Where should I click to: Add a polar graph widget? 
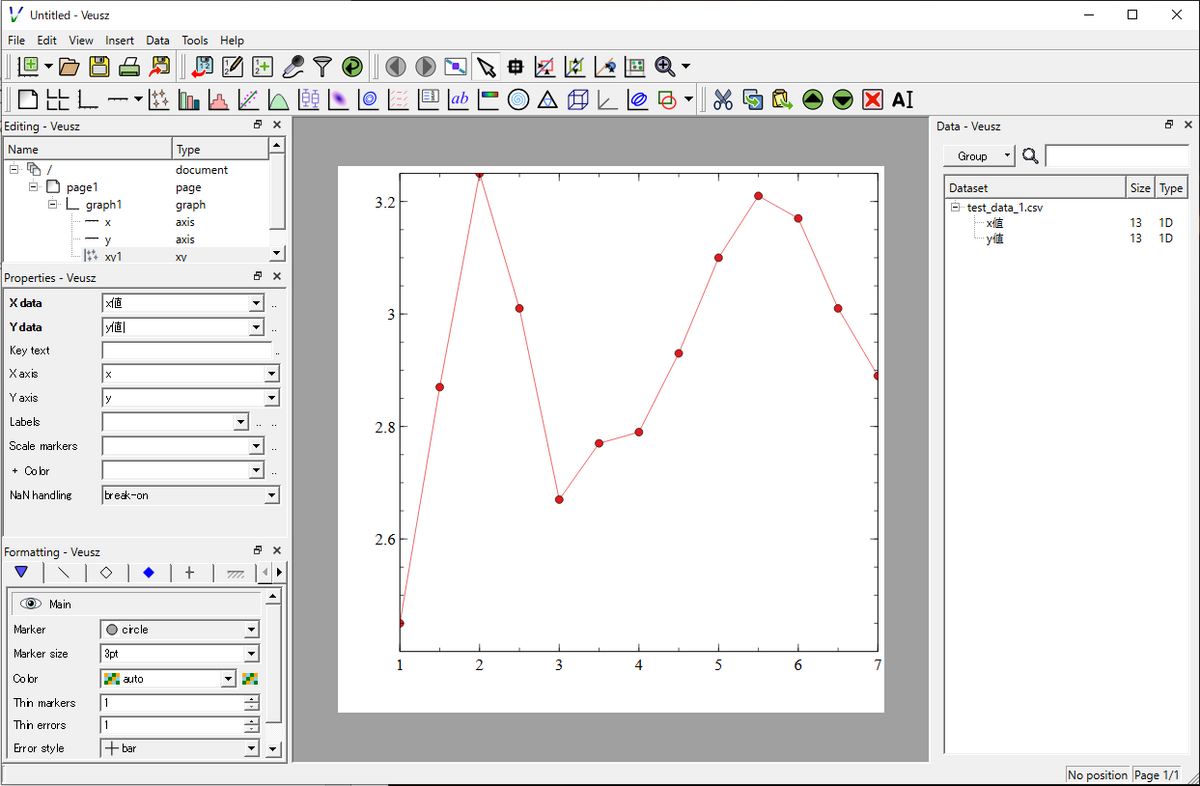[x=518, y=99]
